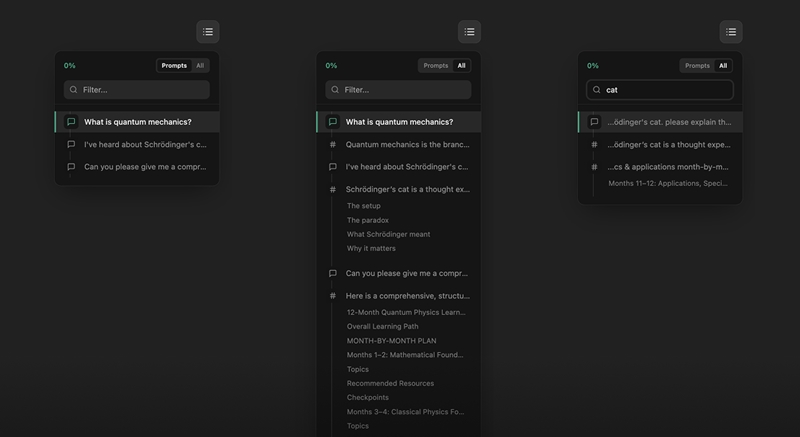Screen dimensions: 800x437
Task: Click chat icon beside 'I've heard about', middle panel
Action: pos(333,167)
